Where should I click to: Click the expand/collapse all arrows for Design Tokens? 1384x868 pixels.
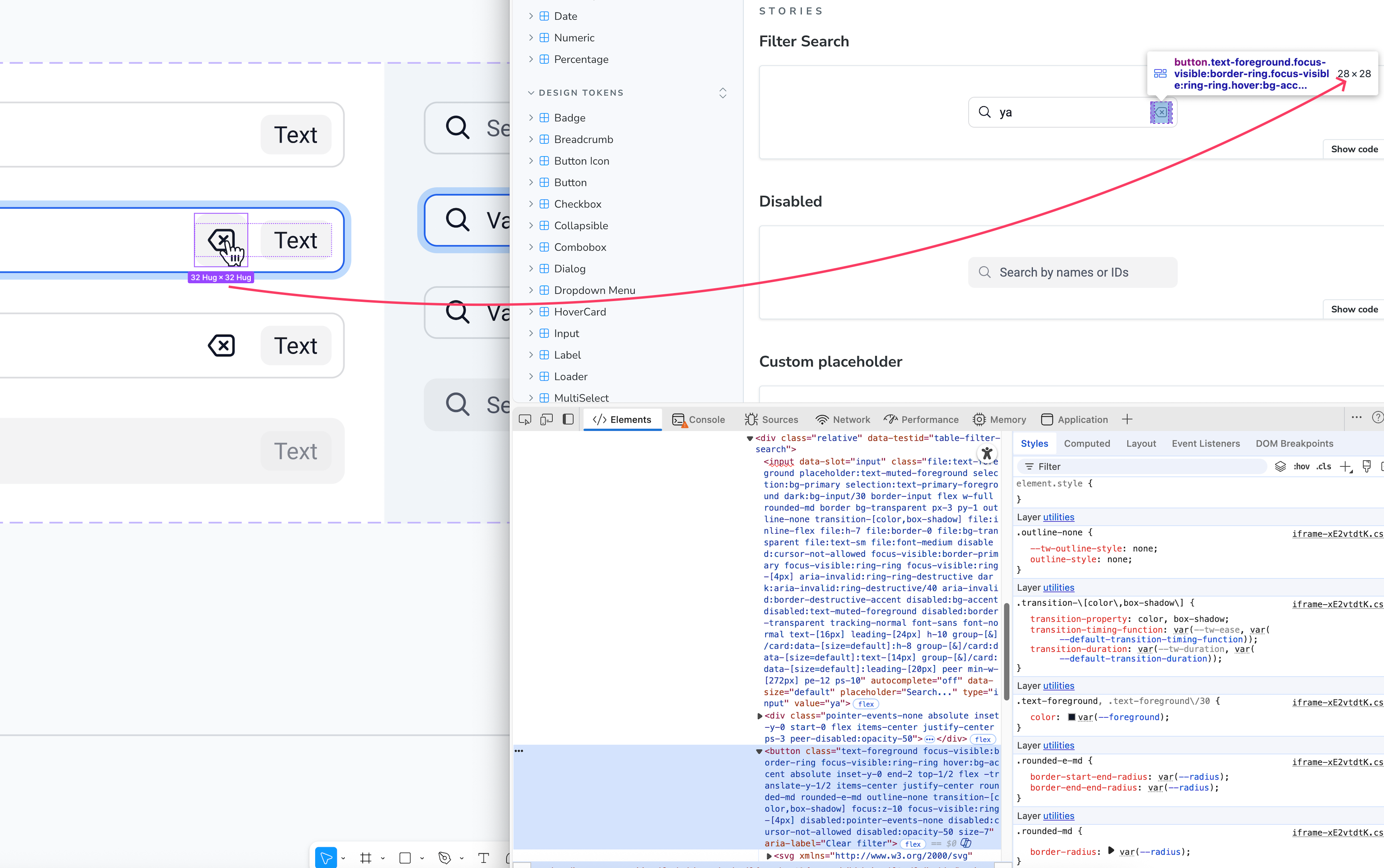[x=723, y=93]
